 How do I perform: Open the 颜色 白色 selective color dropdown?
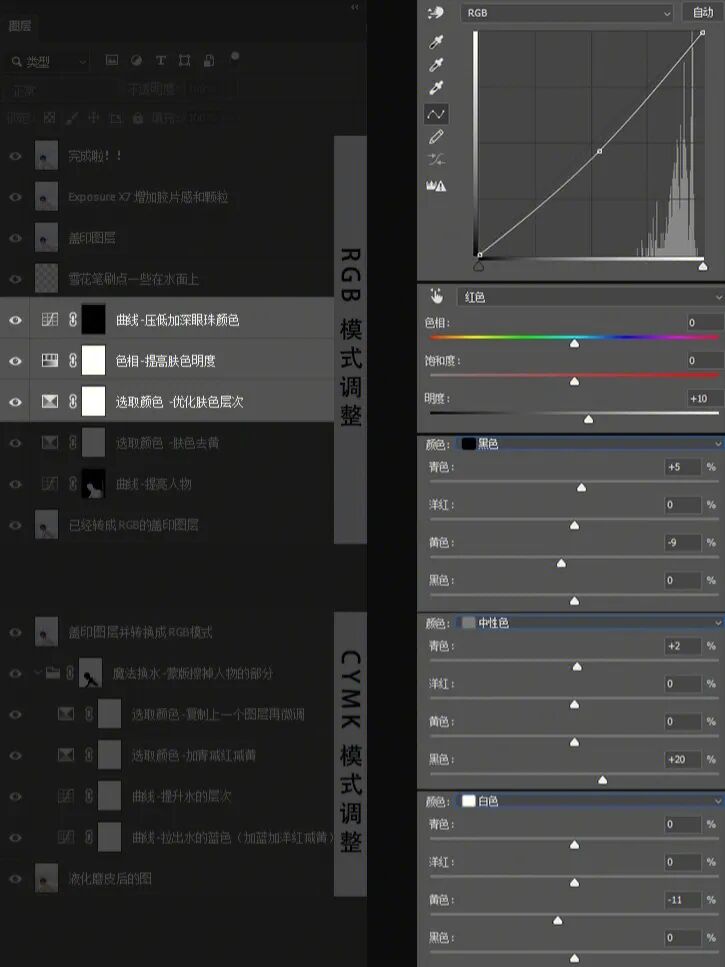(x=591, y=801)
